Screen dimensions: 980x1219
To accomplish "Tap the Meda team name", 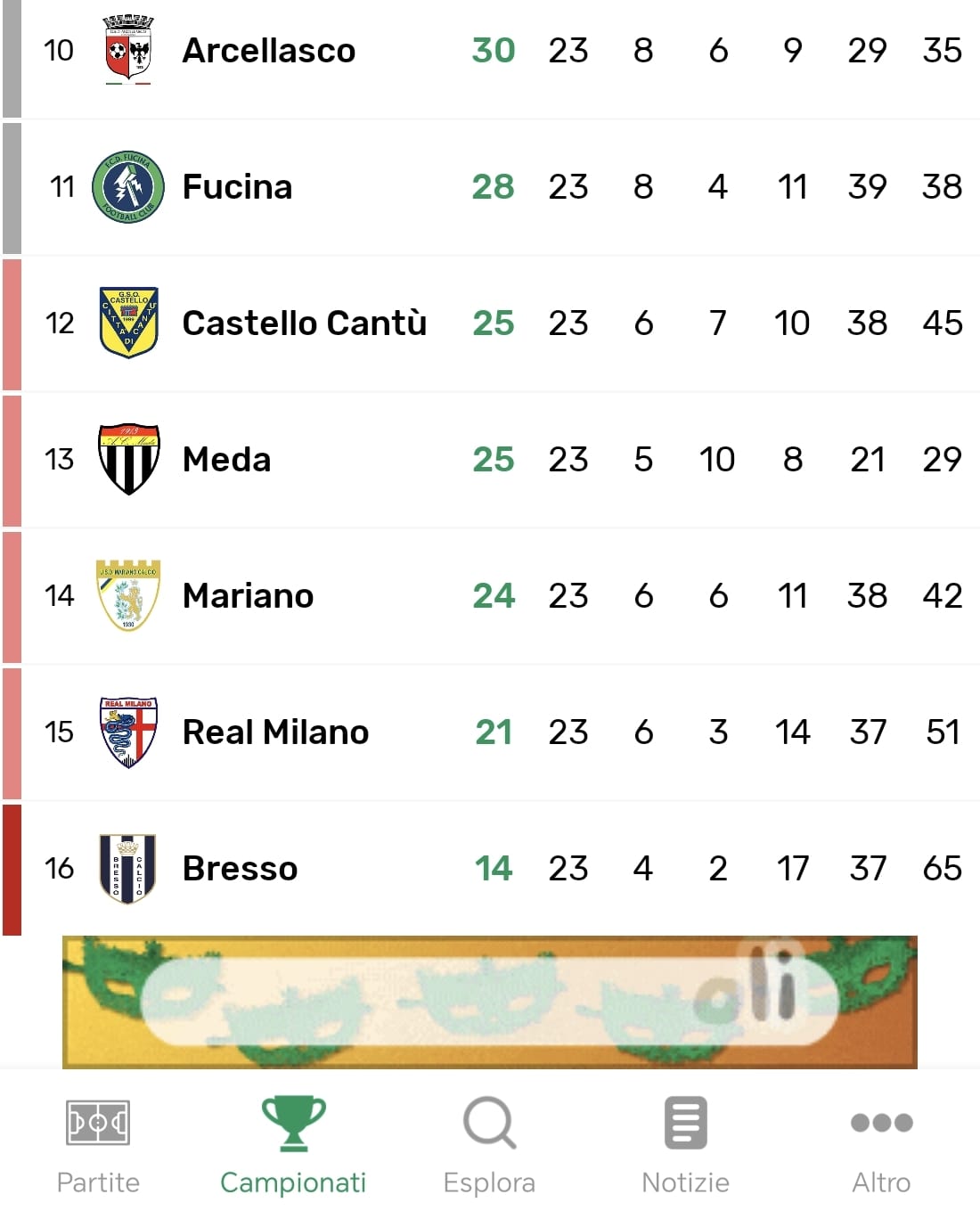I will click(x=226, y=460).
